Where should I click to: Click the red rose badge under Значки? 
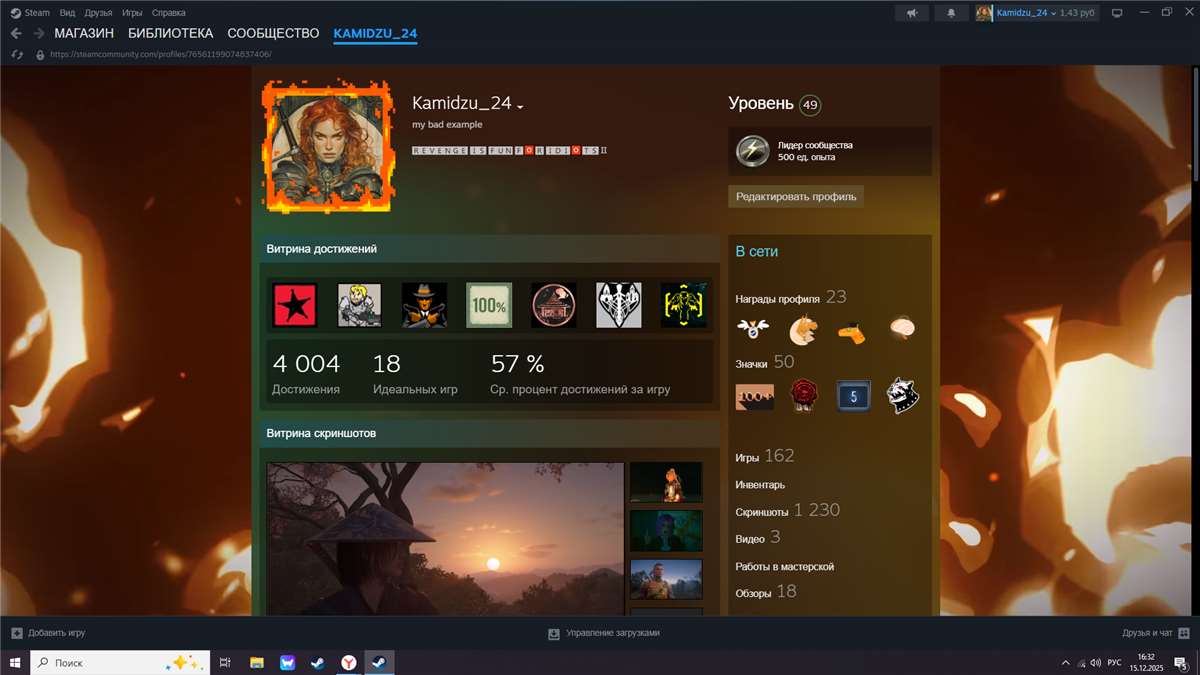804,396
